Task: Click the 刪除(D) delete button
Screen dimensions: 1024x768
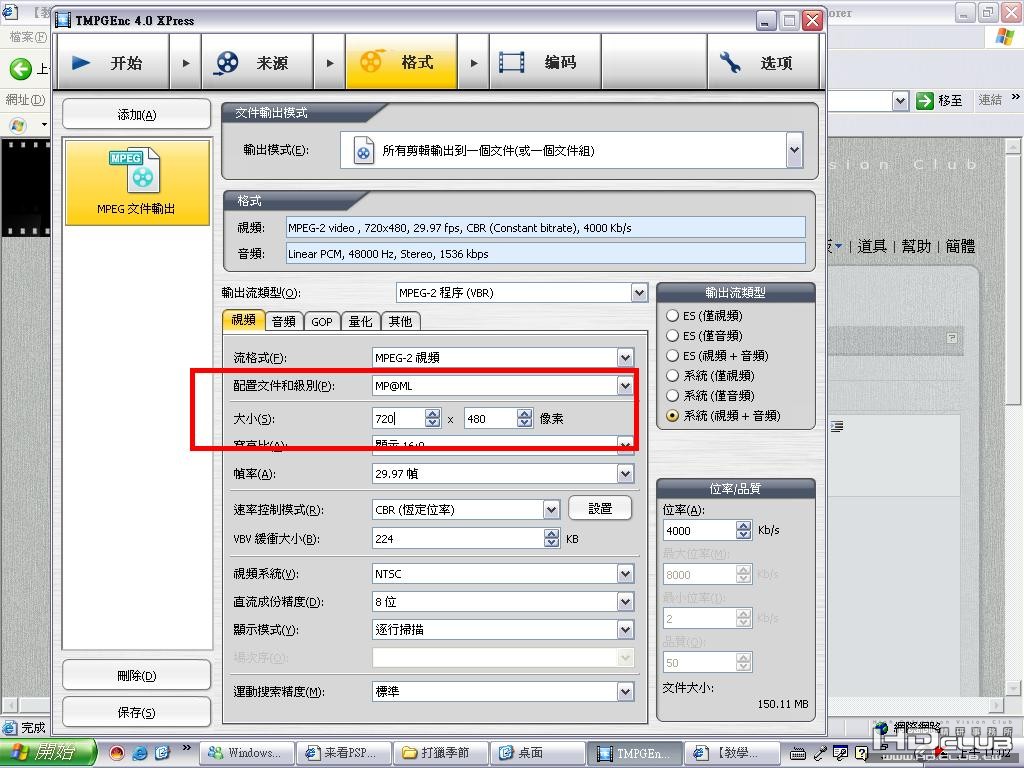Action: (136, 675)
